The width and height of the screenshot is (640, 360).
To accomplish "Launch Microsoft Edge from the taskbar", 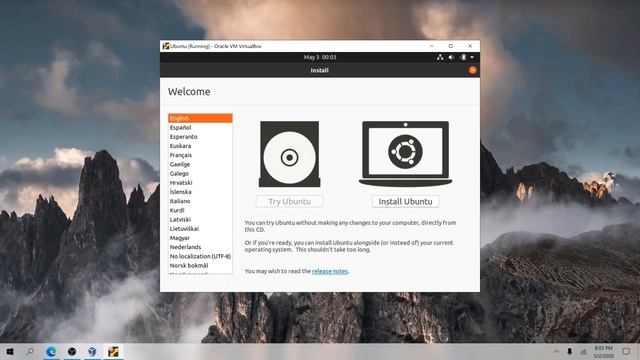I will click(x=51, y=351).
